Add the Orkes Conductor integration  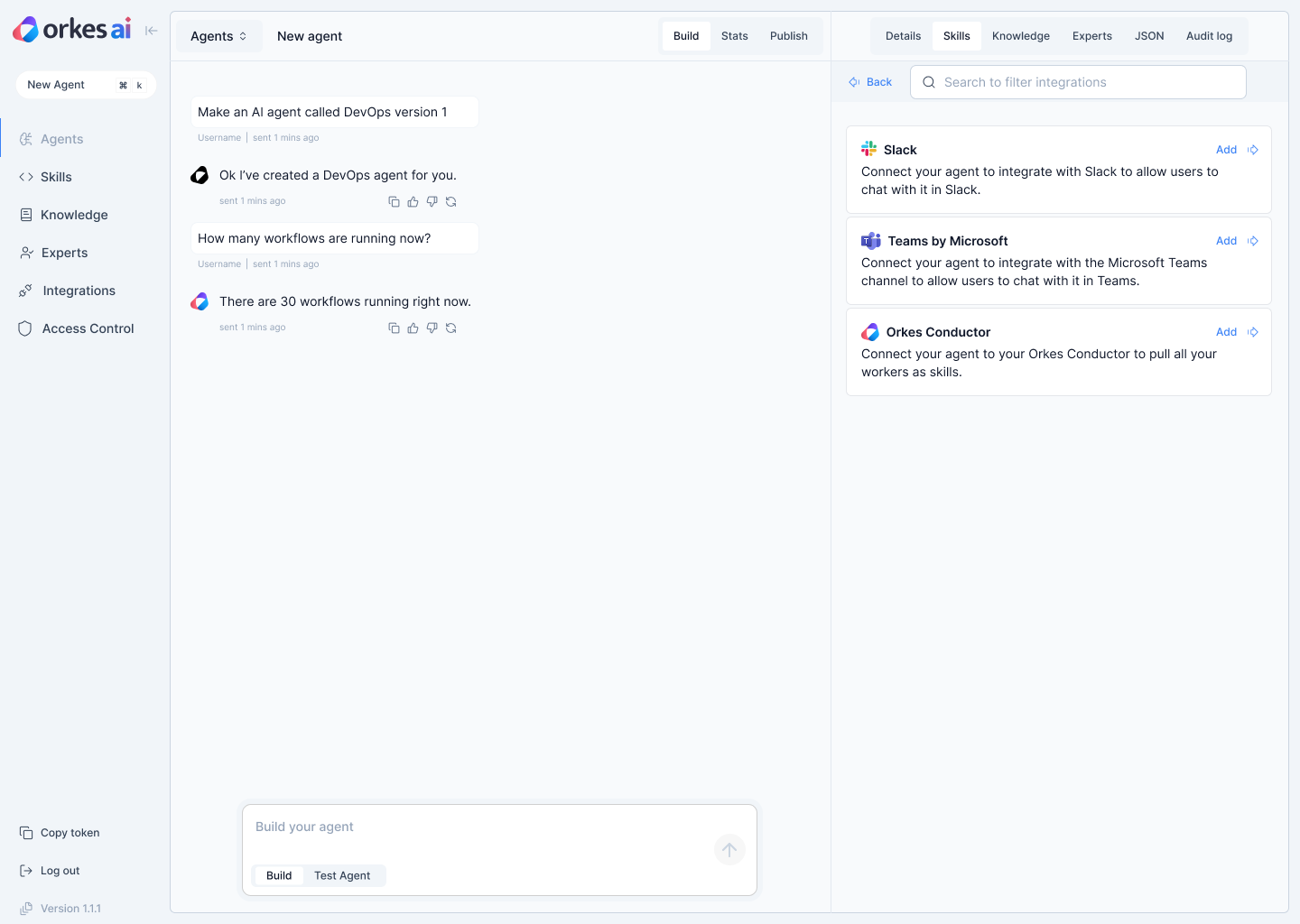click(x=1226, y=332)
